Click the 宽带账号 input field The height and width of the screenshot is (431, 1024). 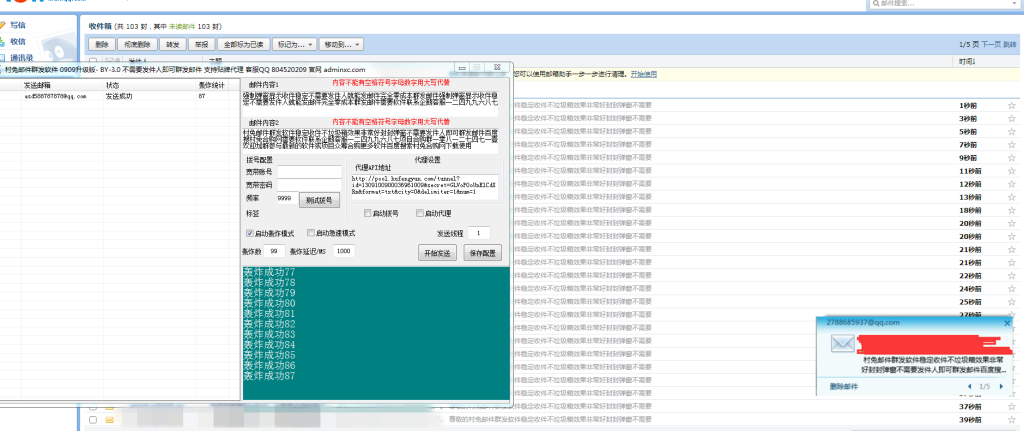[309, 172]
